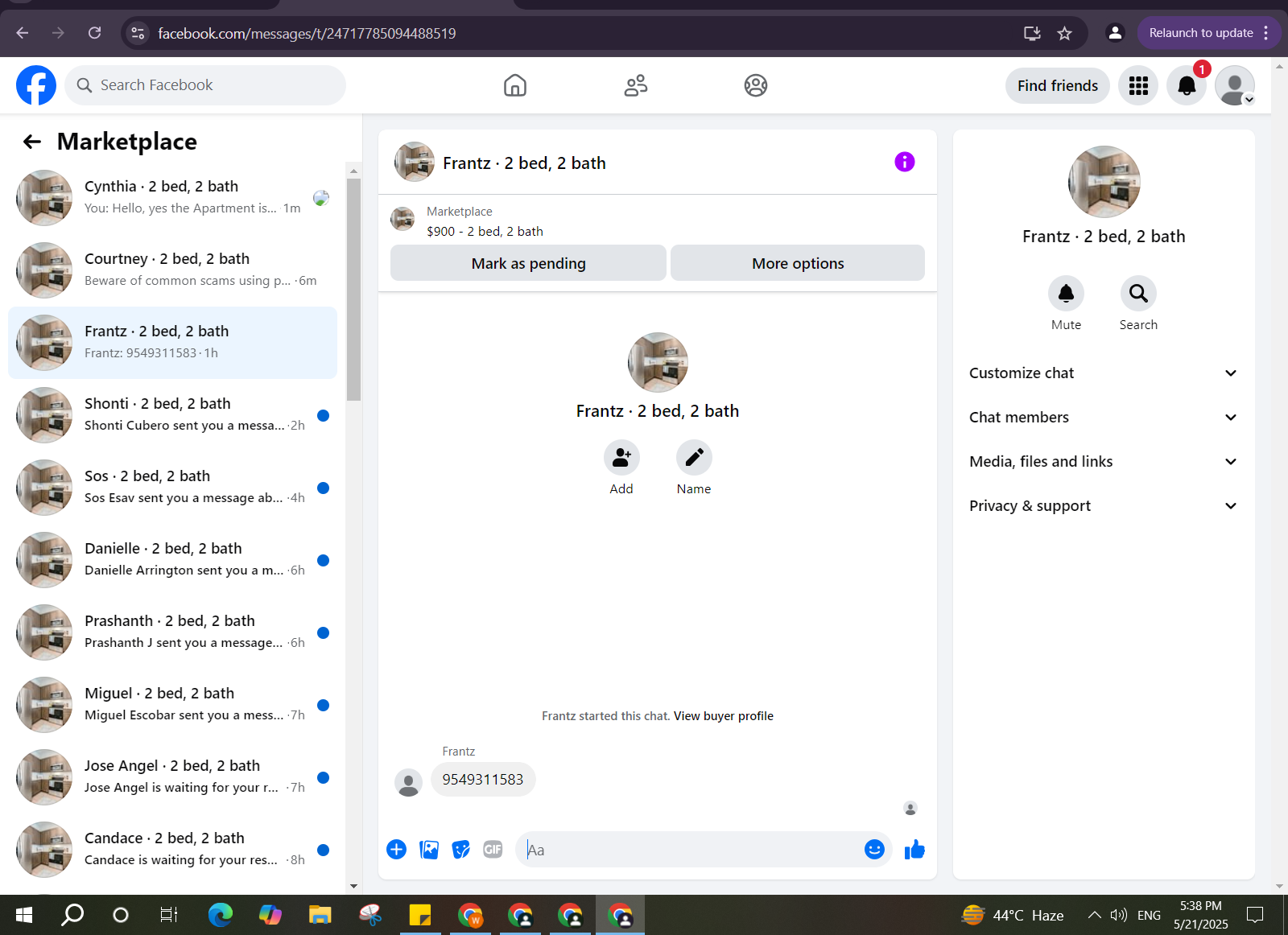
Task: Open the $900 - 2 bed, 2 bath listing
Action: (485, 232)
